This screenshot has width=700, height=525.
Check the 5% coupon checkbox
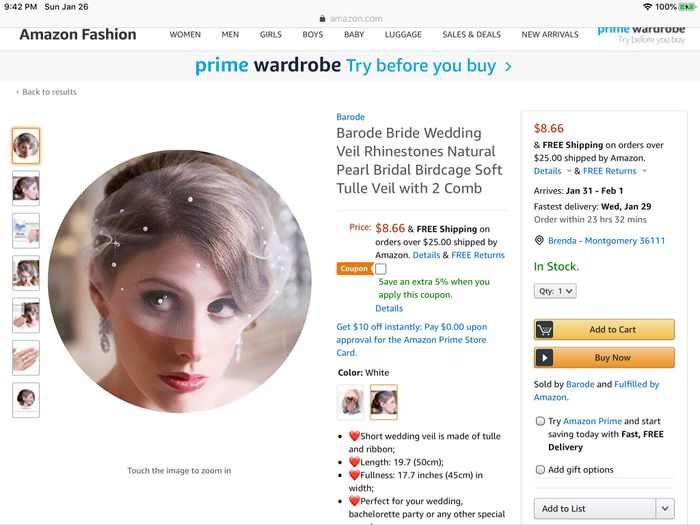point(381,269)
